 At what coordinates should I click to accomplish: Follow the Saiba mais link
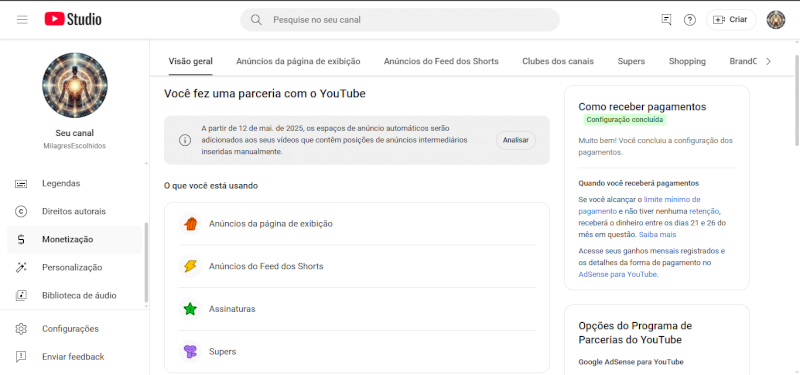[x=657, y=235]
